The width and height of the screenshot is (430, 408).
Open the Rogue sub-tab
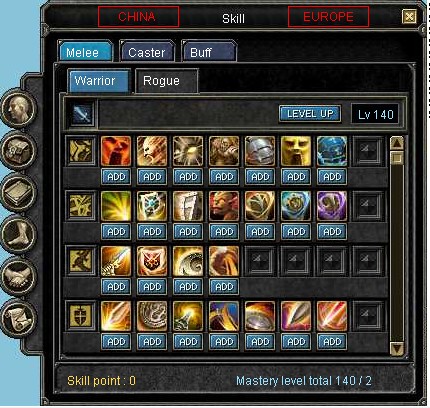pyautogui.click(x=167, y=81)
